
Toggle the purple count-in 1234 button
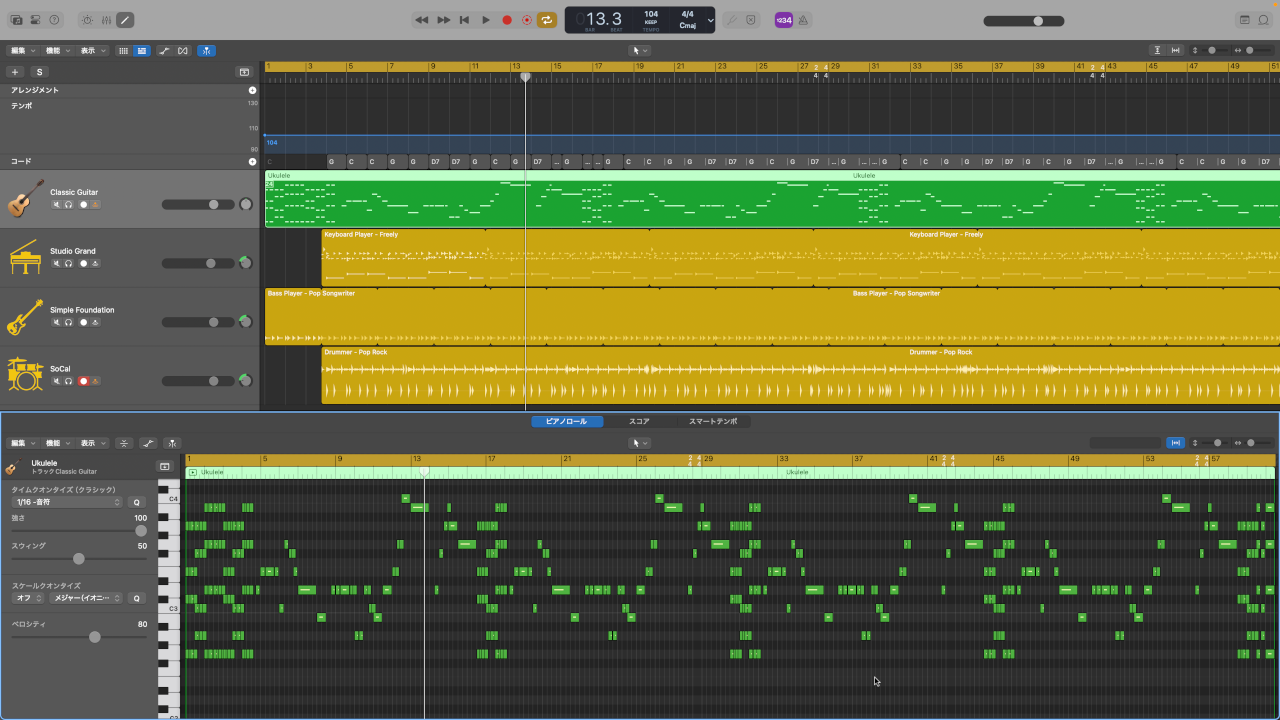point(784,20)
